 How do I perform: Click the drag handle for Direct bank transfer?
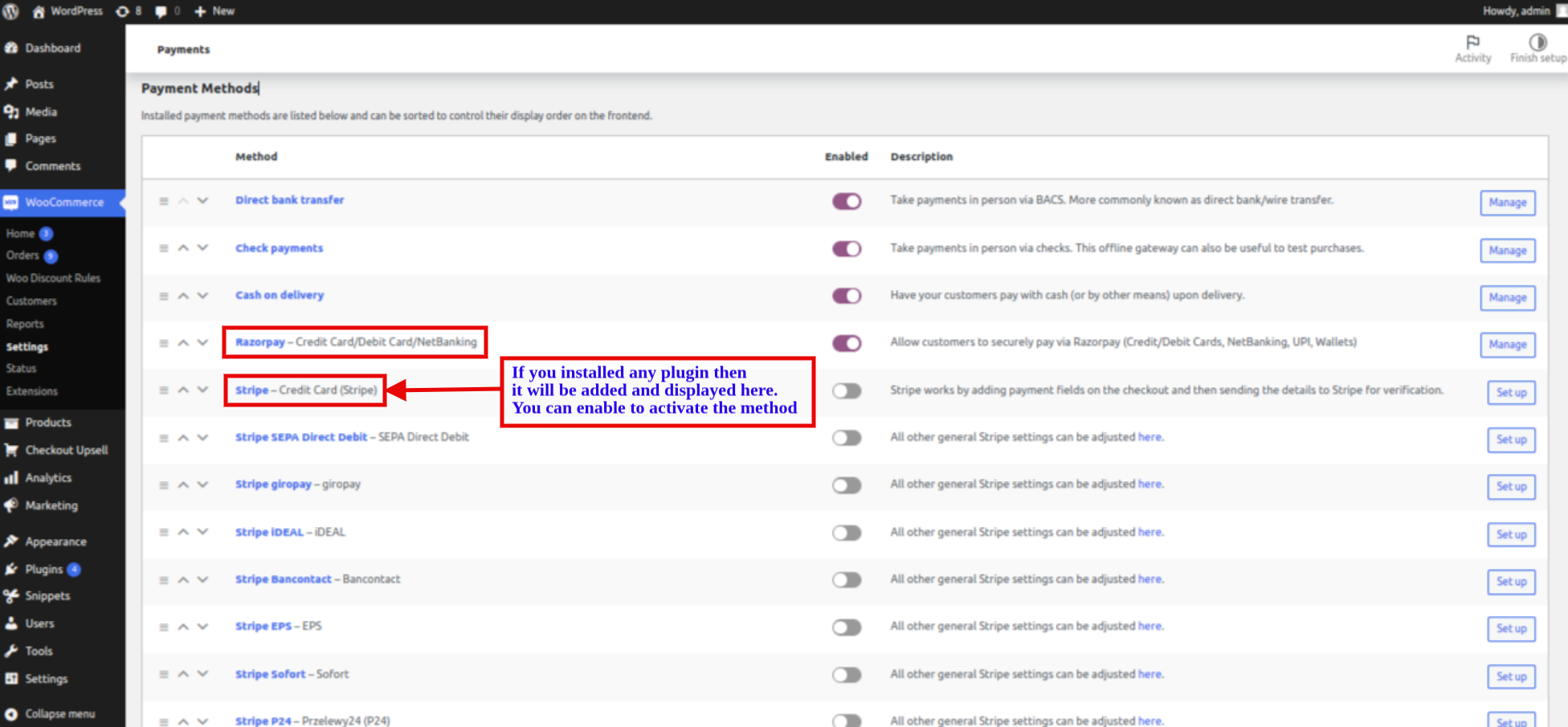tap(164, 201)
